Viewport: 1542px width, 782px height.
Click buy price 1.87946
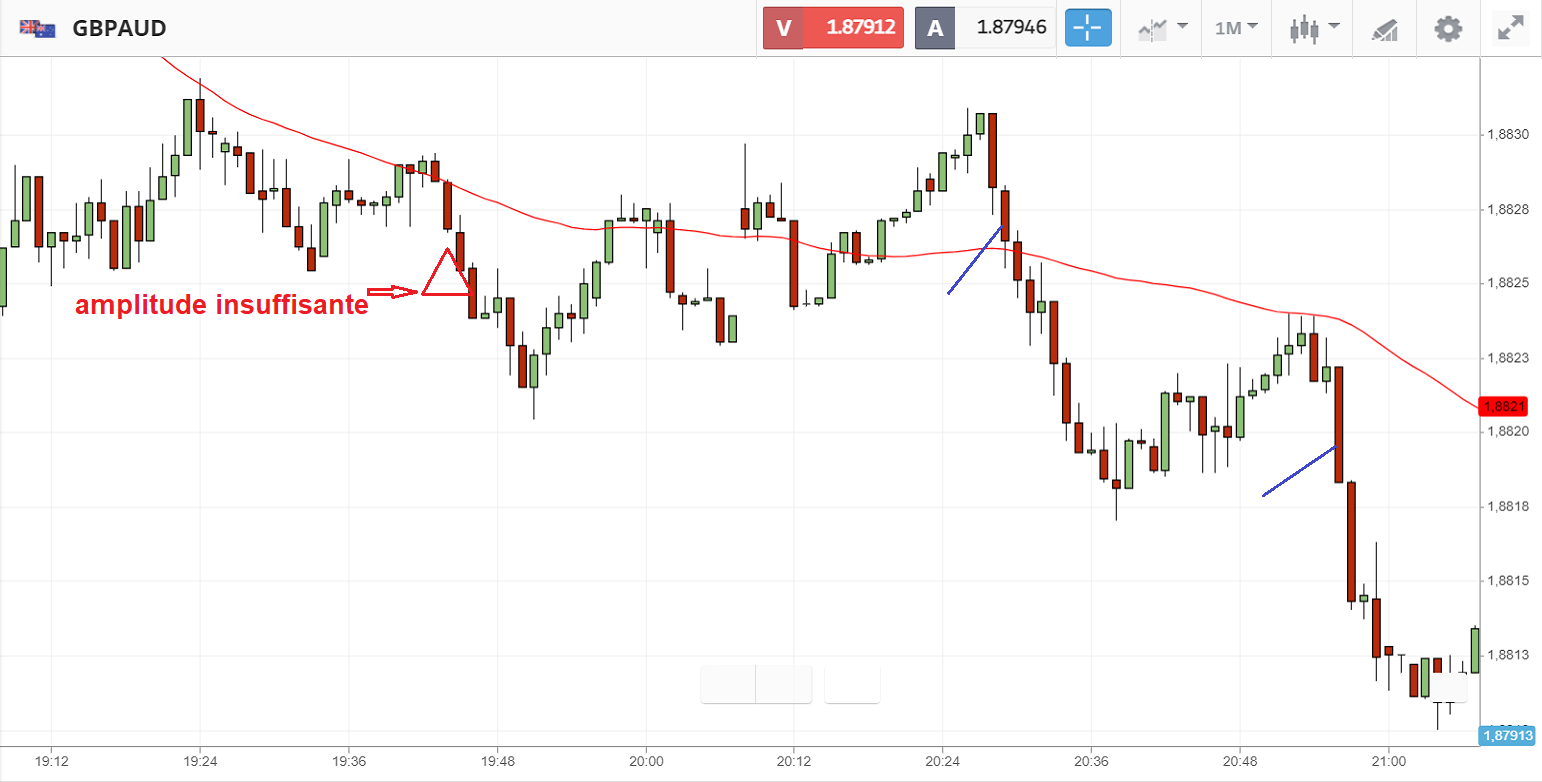pyautogui.click(x=1010, y=28)
